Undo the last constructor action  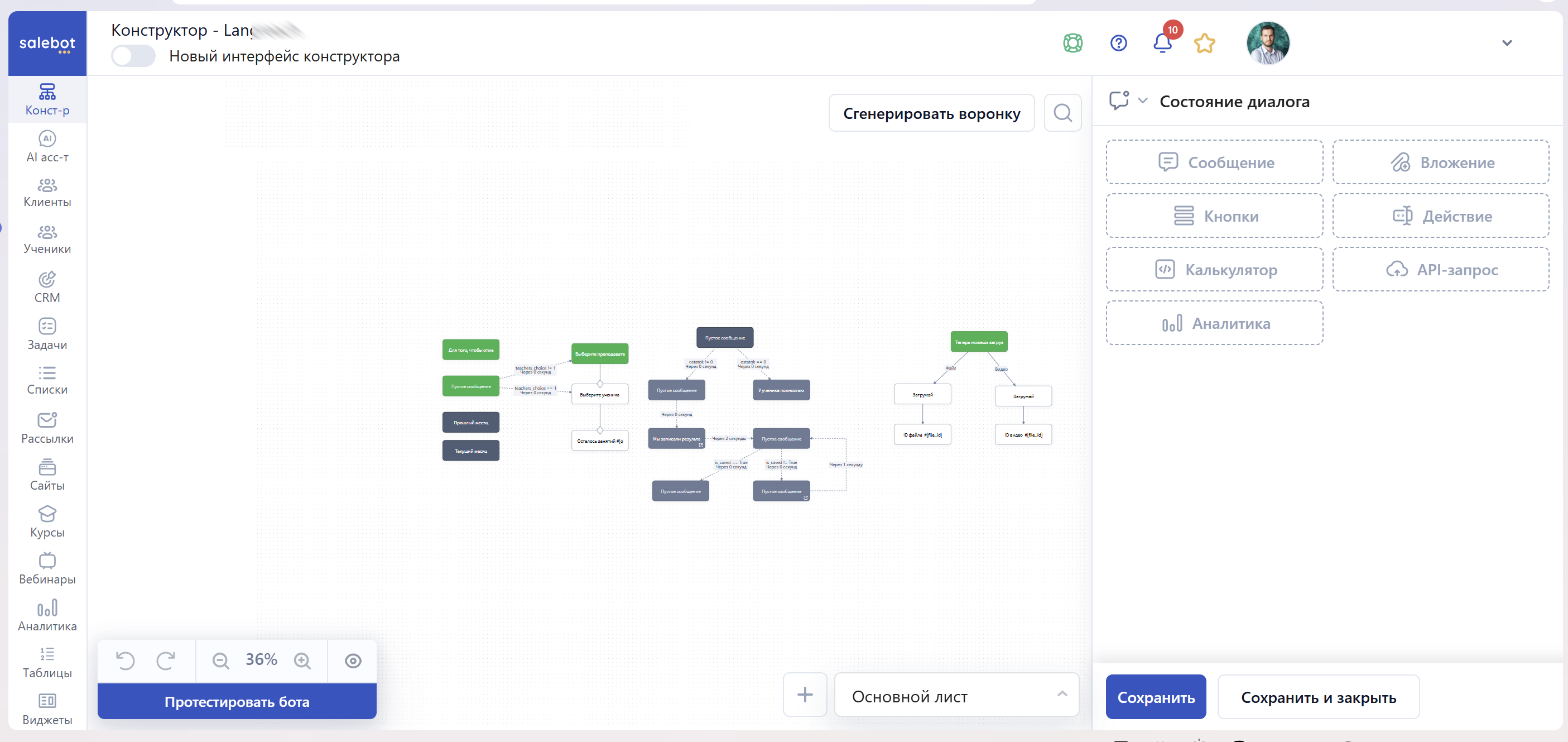click(126, 660)
